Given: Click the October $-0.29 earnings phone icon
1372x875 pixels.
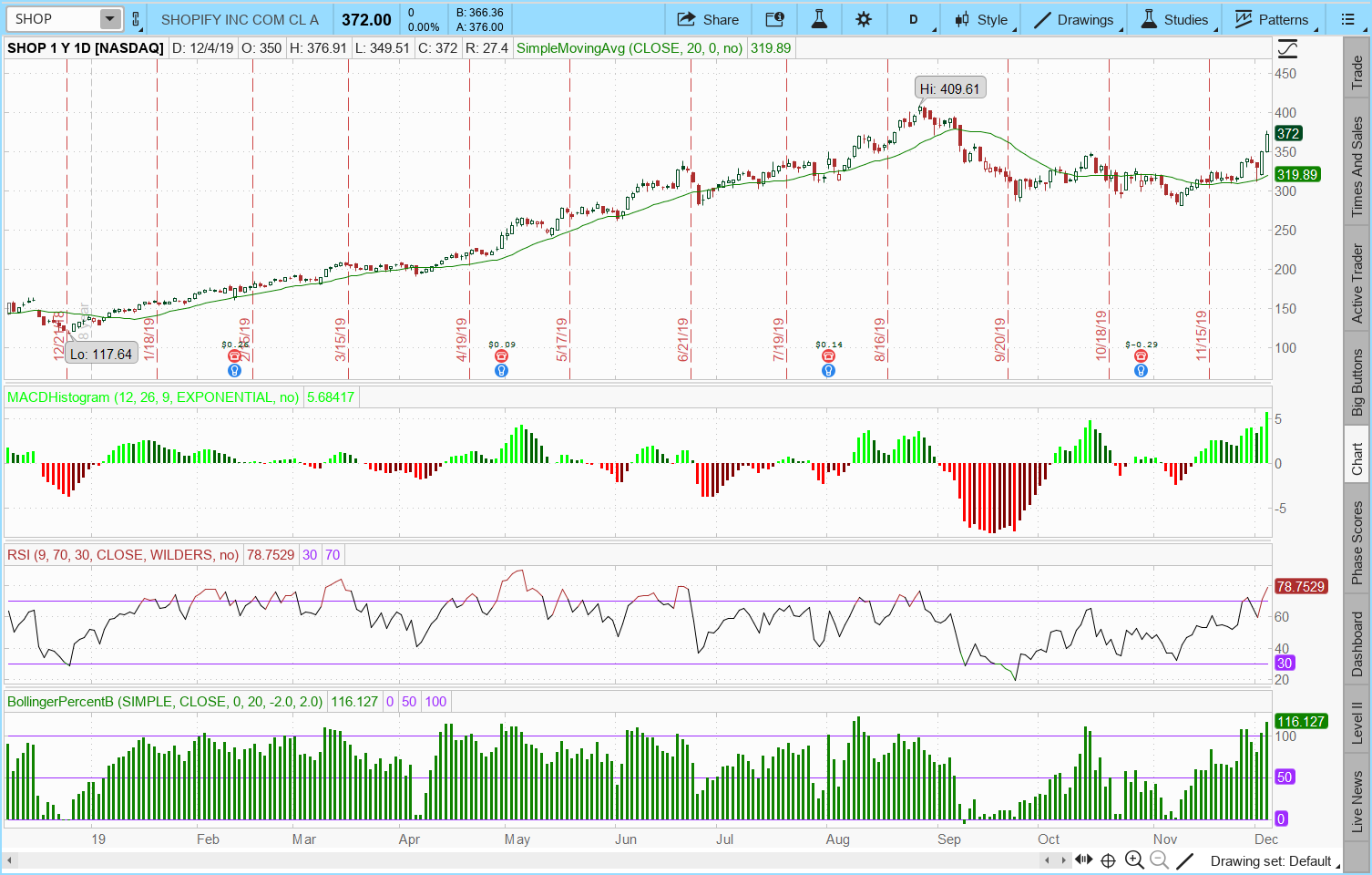Looking at the screenshot, I should pyautogui.click(x=1141, y=356).
